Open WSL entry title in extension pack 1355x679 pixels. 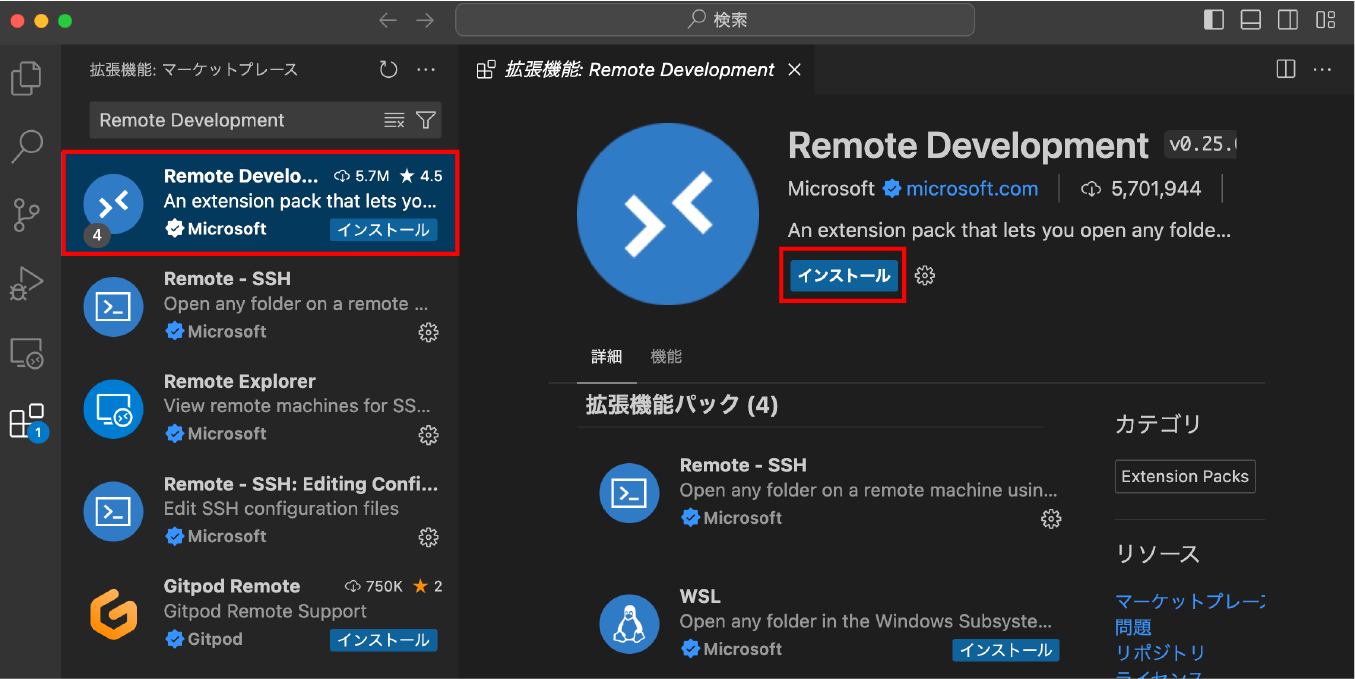[700, 596]
